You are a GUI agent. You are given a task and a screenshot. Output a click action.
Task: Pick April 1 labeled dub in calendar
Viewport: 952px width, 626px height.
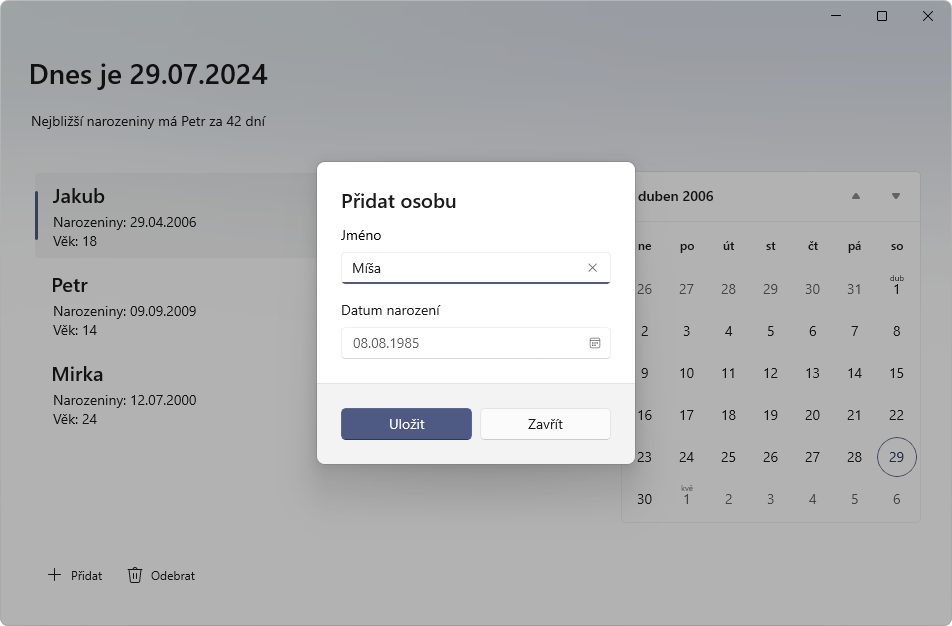tap(896, 287)
